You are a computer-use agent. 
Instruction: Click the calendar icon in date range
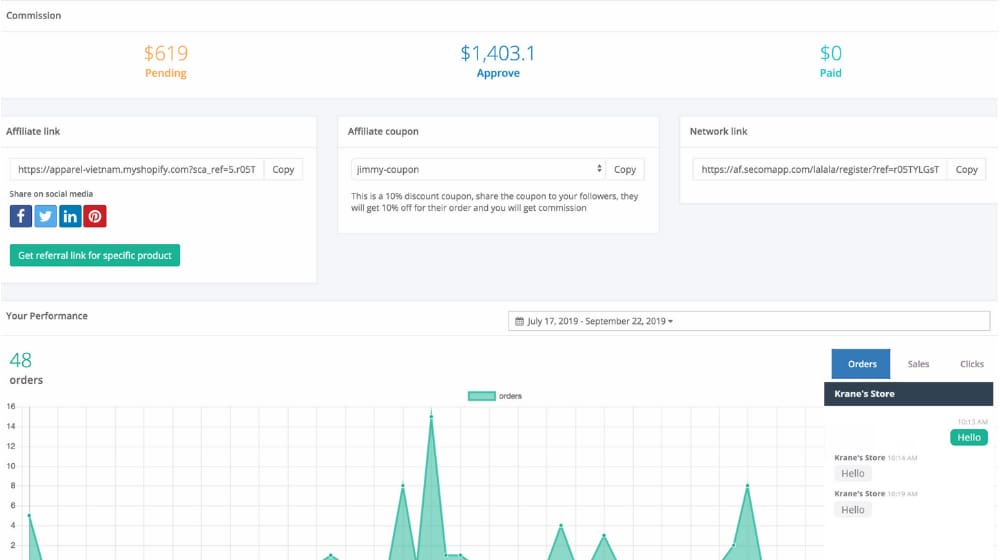(x=518, y=321)
